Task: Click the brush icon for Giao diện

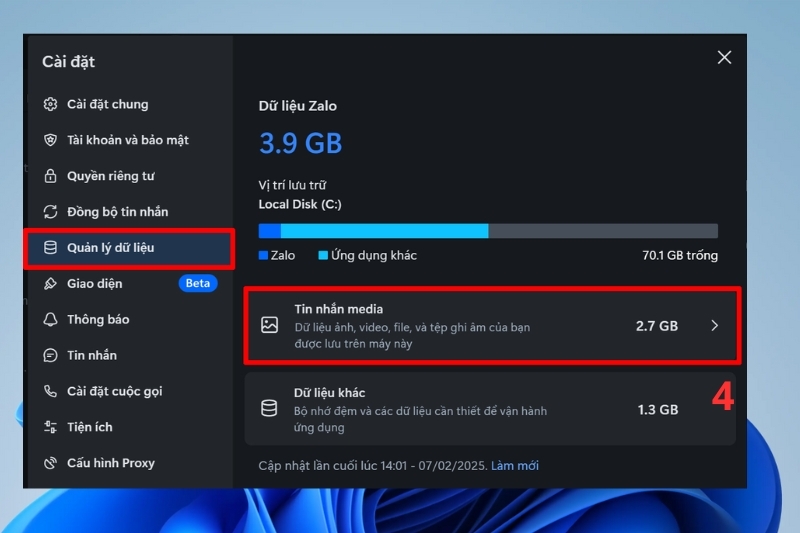Action: tap(50, 284)
